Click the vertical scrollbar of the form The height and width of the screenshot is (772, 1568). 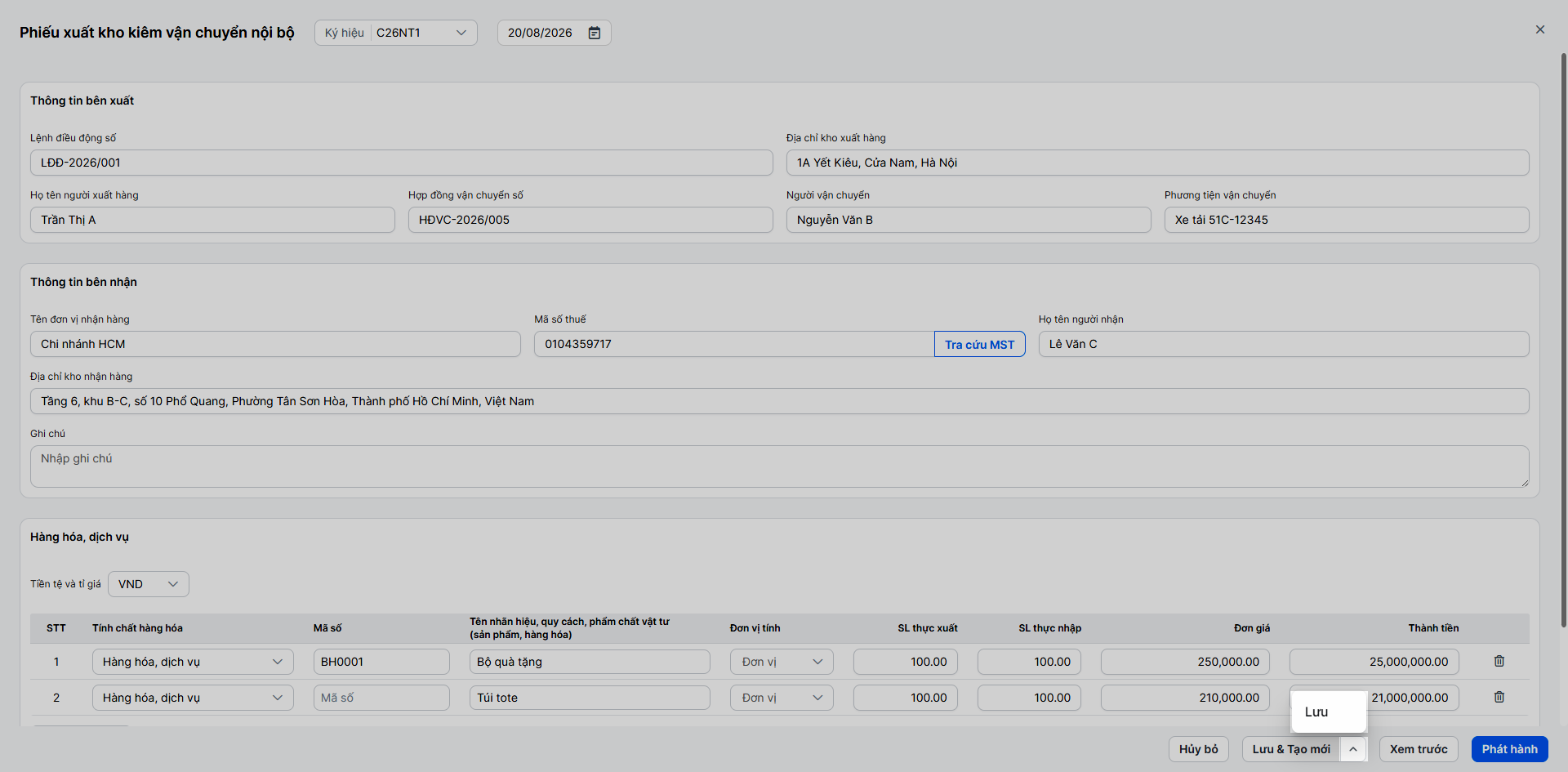(1563, 341)
